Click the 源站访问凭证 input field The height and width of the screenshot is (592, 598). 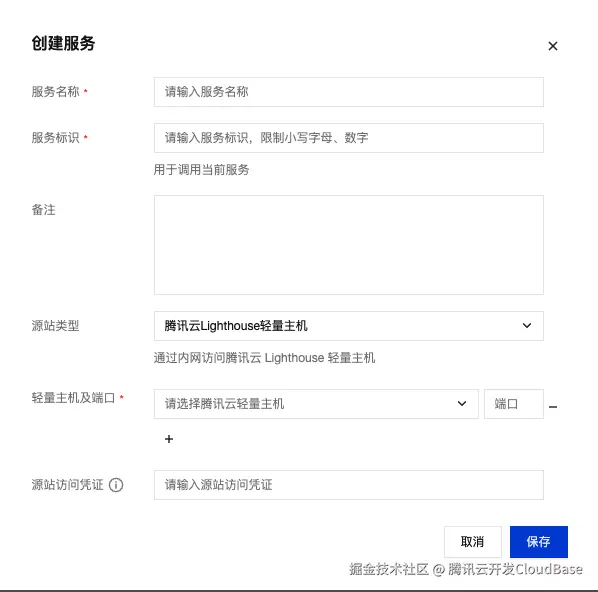click(x=349, y=485)
